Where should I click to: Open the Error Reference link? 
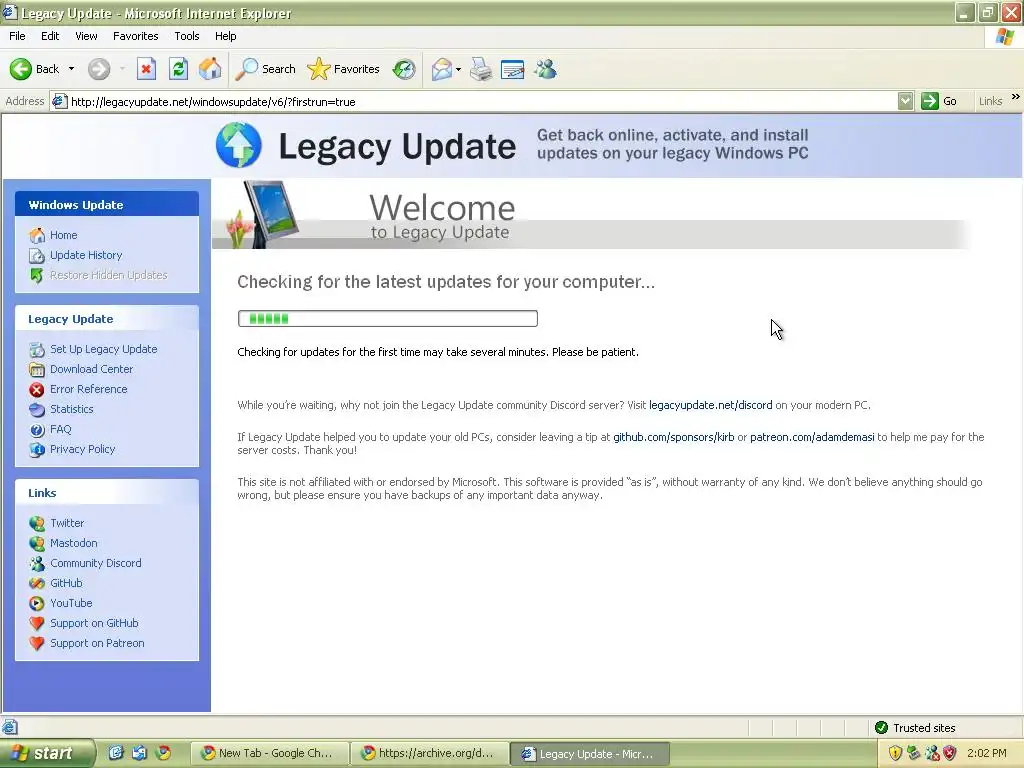(x=88, y=389)
